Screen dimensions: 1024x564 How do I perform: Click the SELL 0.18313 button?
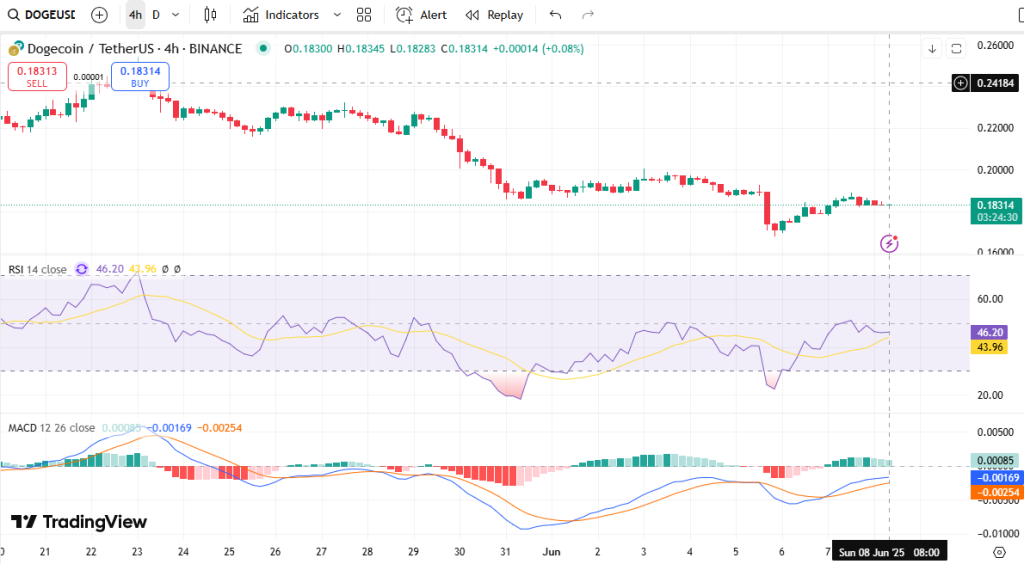37,76
